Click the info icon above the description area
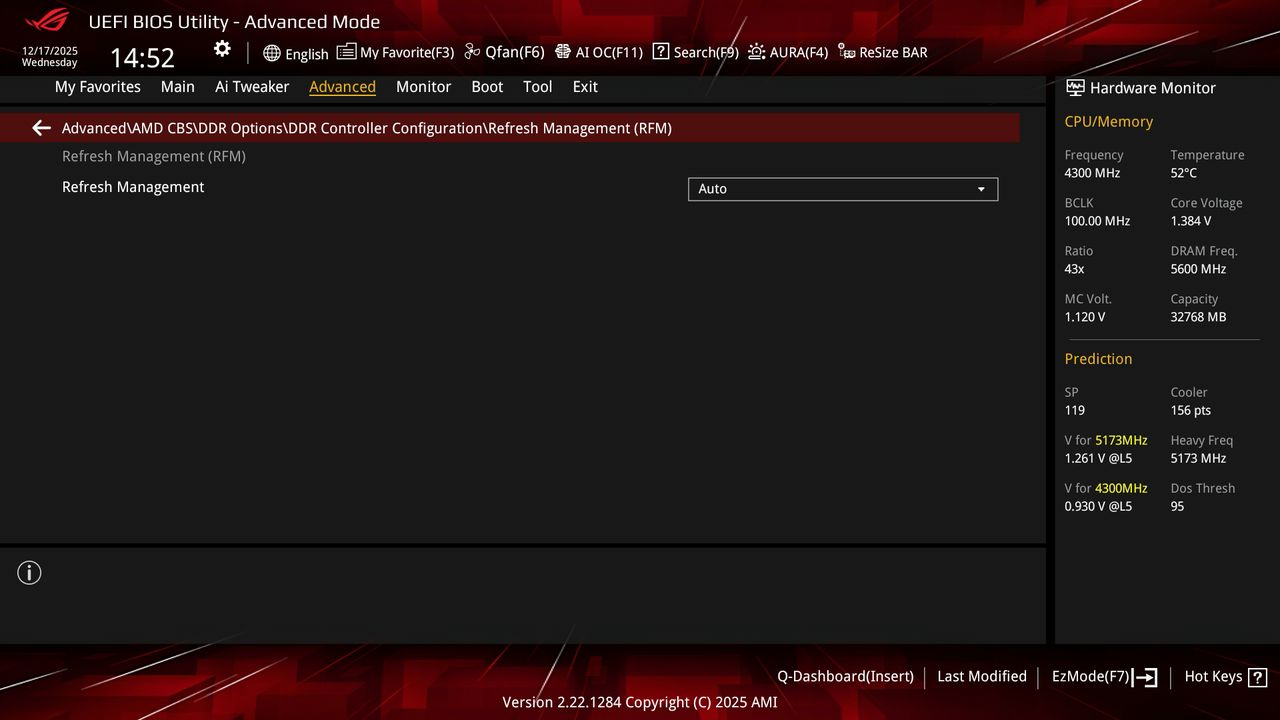 click(x=29, y=572)
